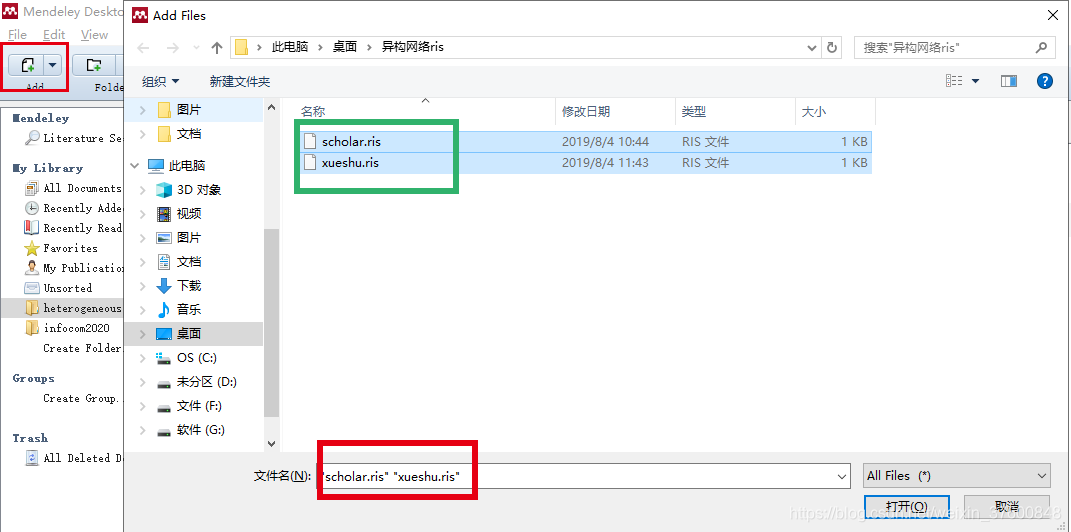Select All Documents in My Library

74,188
